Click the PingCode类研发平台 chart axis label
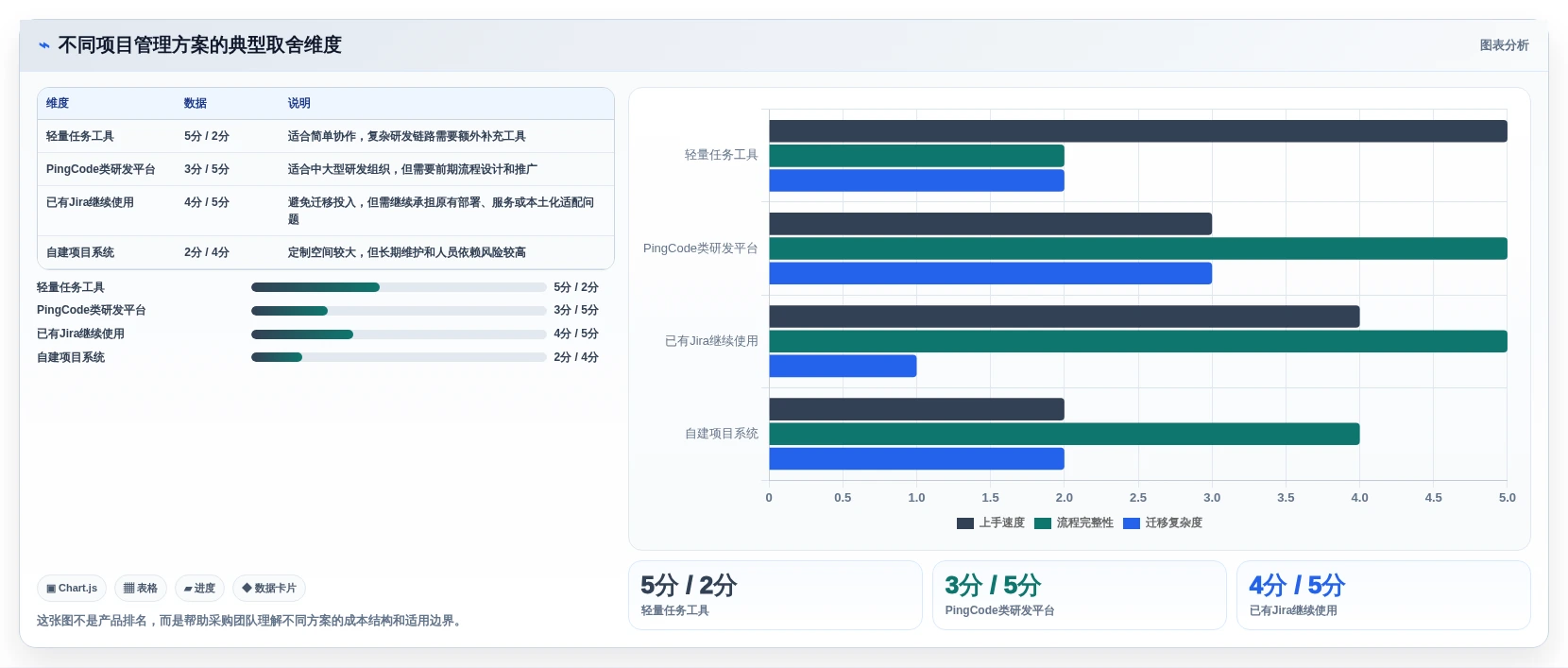 tap(701, 248)
